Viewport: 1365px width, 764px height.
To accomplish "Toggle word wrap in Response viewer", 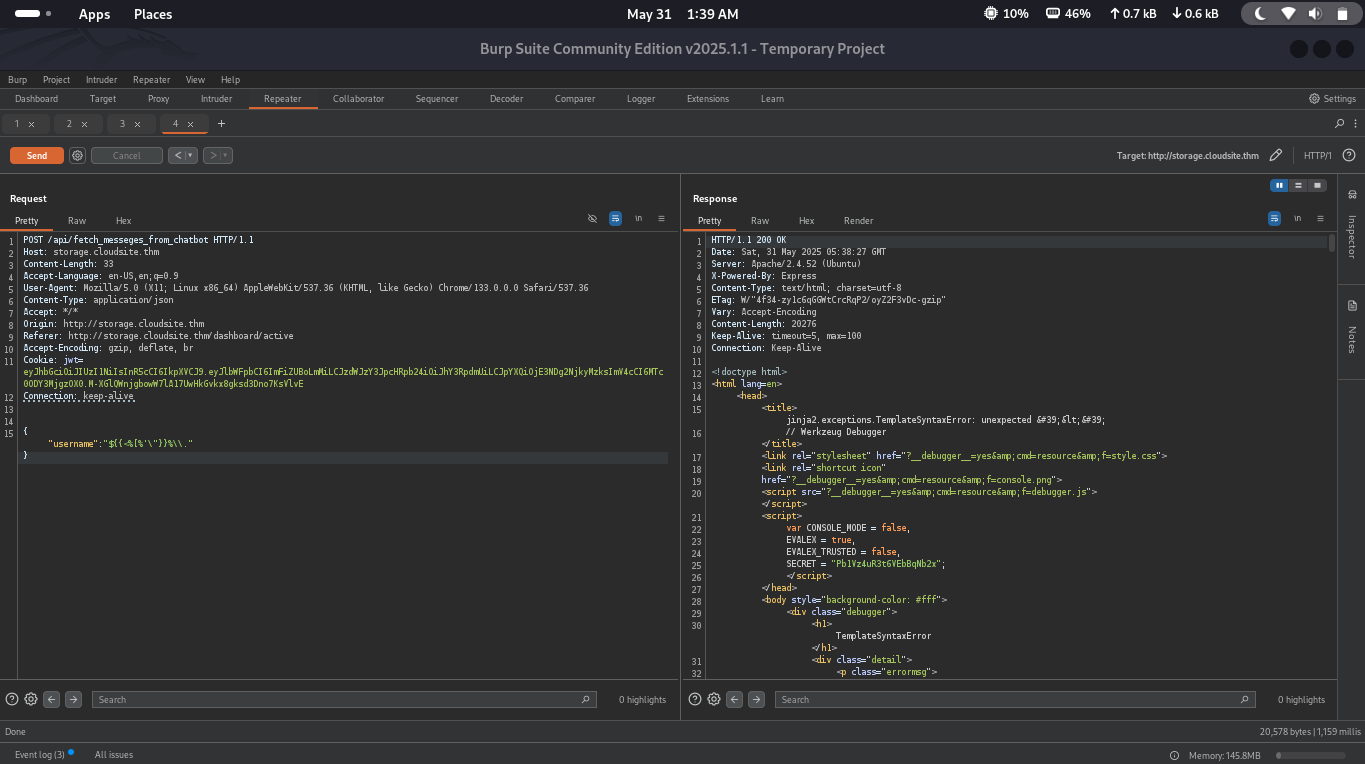I will click(x=1274, y=218).
